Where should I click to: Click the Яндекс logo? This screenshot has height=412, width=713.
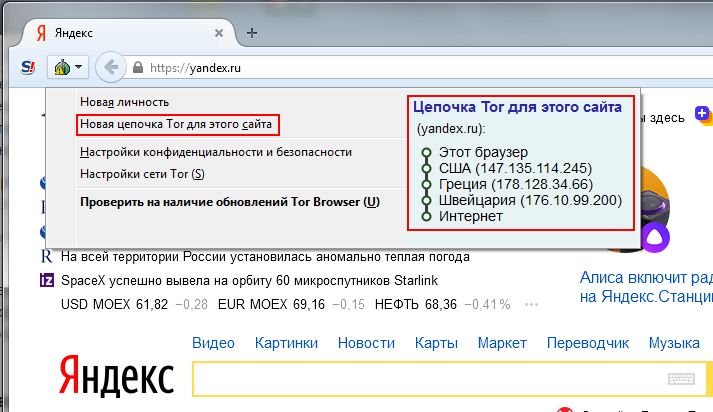tap(116, 377)
